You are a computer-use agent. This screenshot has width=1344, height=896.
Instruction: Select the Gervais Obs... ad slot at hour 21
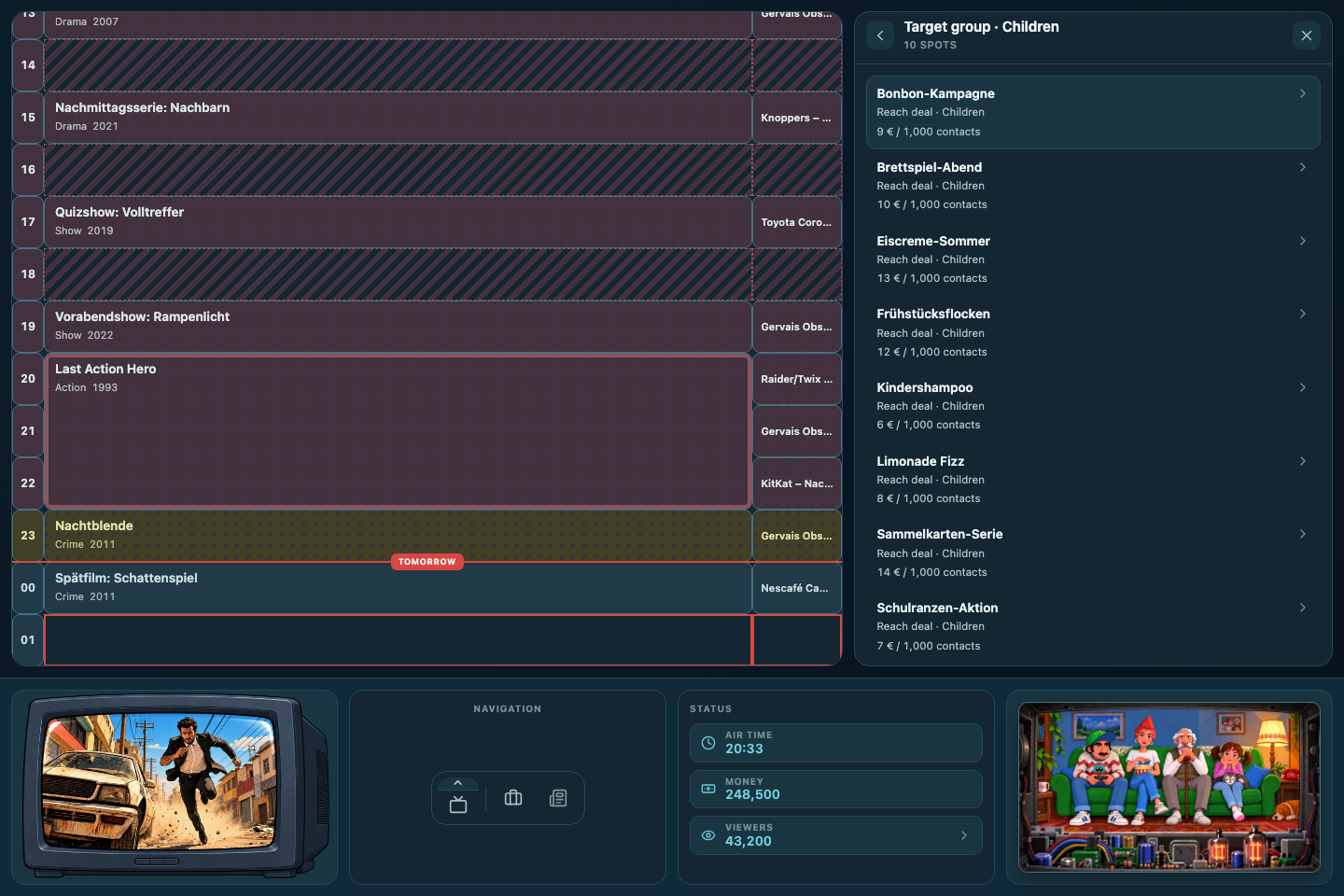(797, 431)
